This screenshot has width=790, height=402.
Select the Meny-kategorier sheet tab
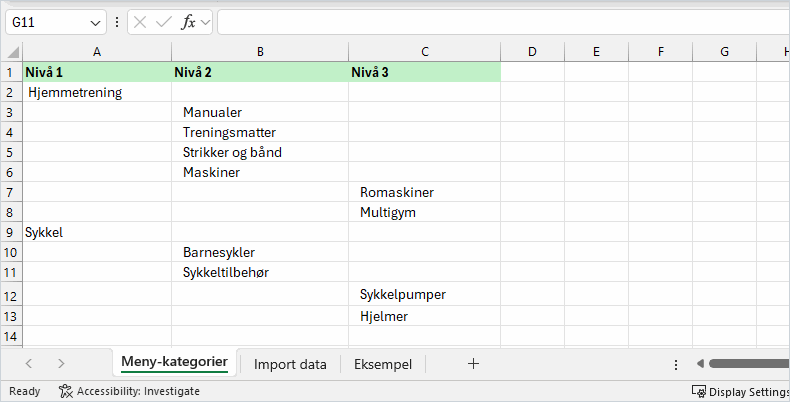[174, 362]
